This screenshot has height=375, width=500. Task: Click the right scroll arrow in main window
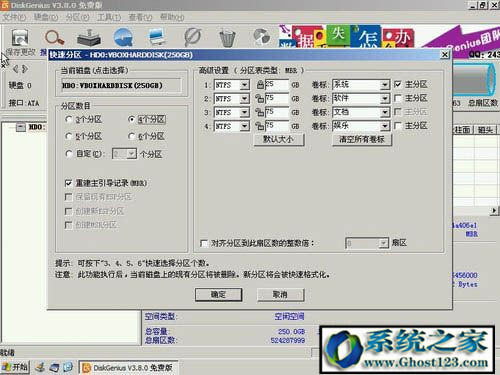[x=494, y=211]
